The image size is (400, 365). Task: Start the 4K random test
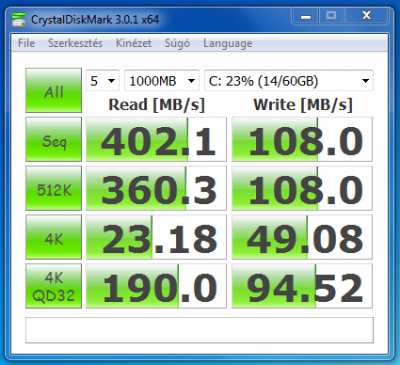point(54,237)
